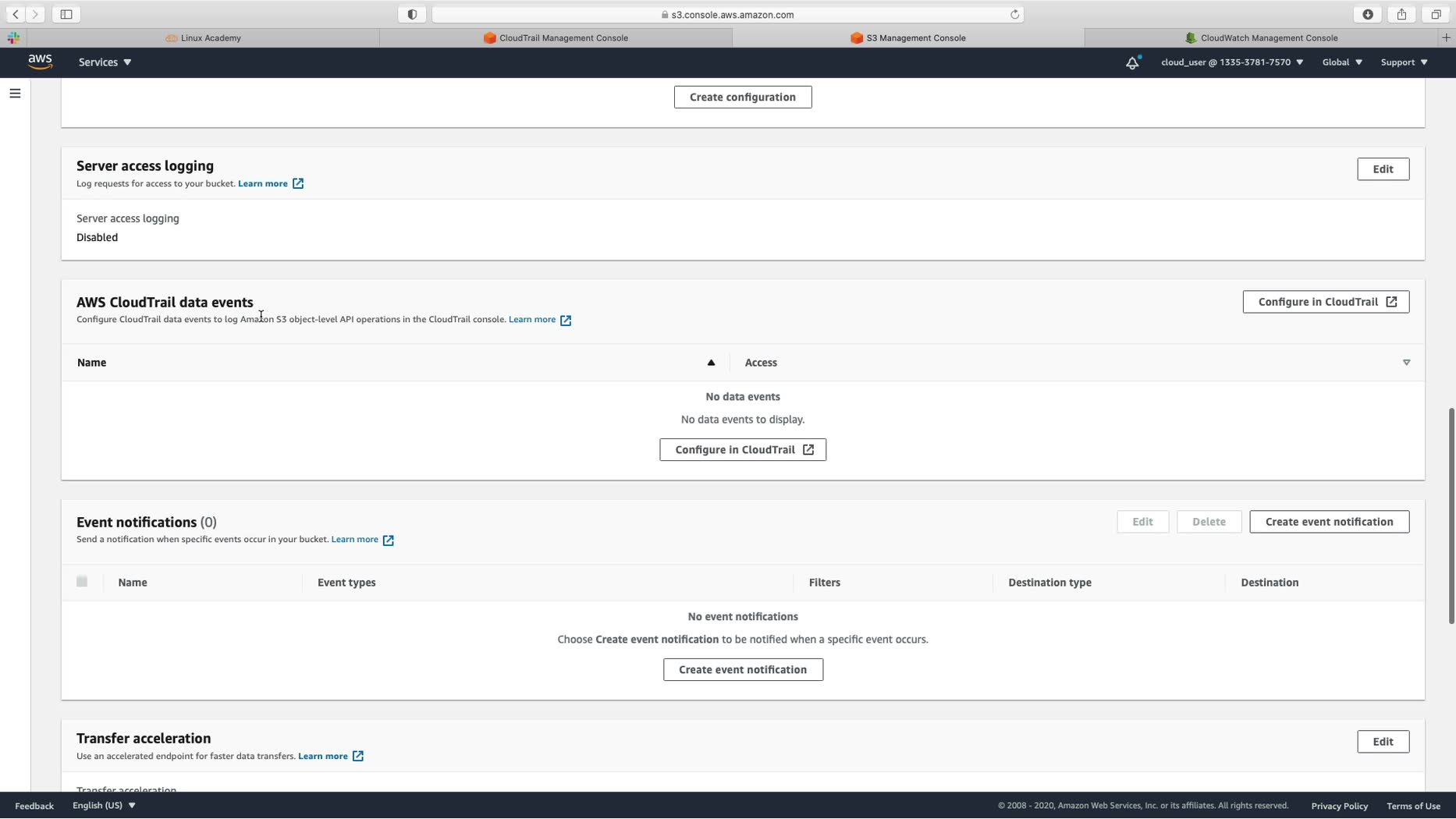Open the cloud_user account dropdown

(1232, 62)
